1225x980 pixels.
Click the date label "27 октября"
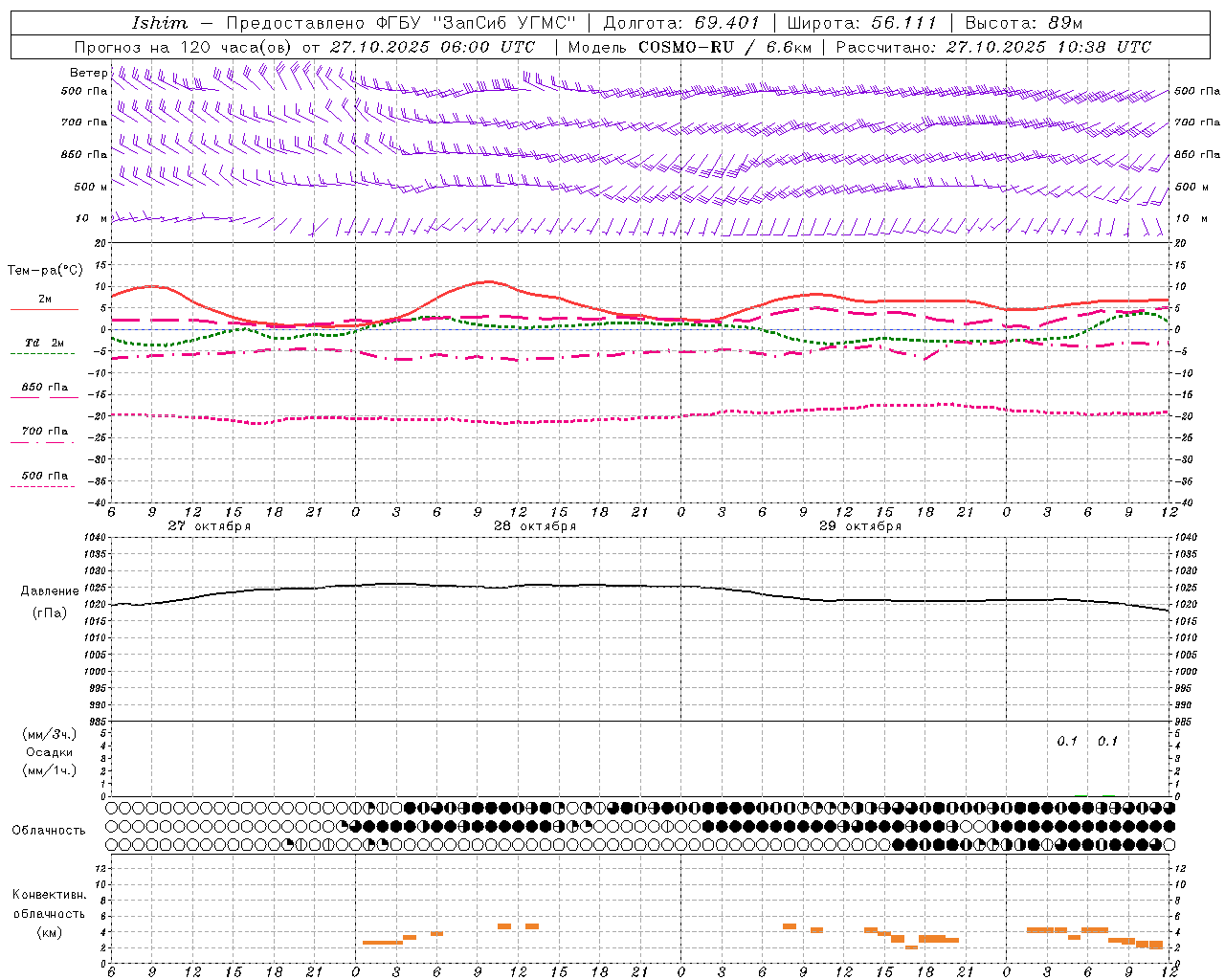pyautogui.click(x=210, y=526)
